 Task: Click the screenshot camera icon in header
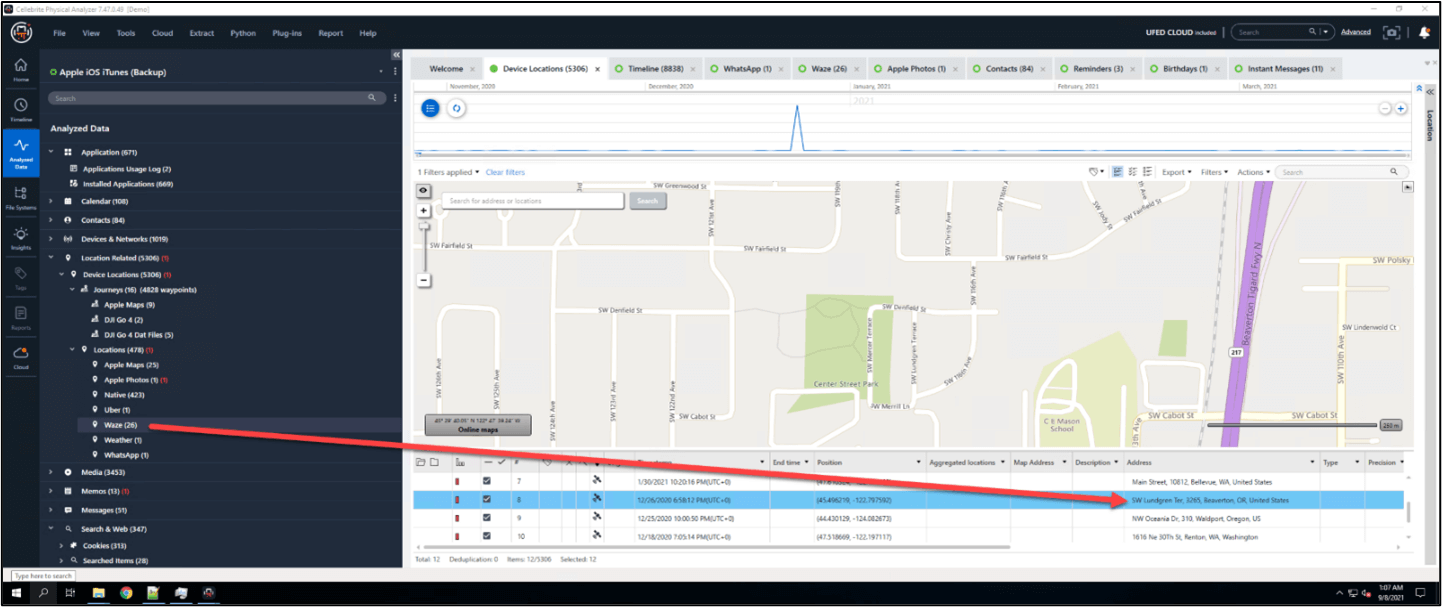(1391, 32)
